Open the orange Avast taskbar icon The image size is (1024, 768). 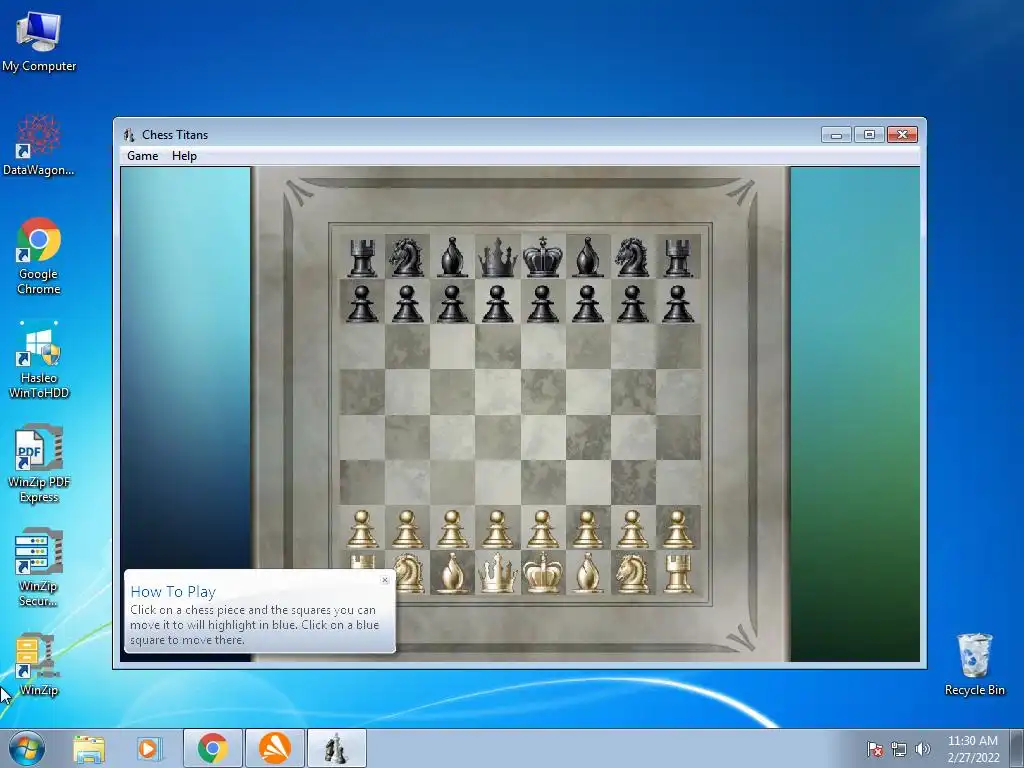pos(275,748)
